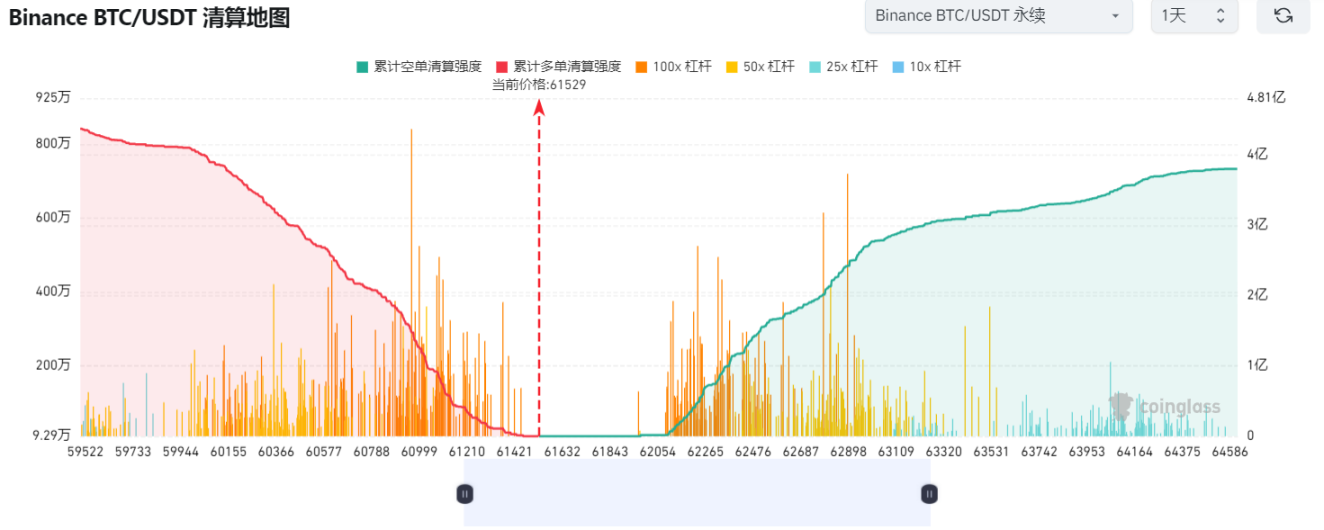
Task: Click the 当前价格:61529 label
Action: [539, 84]
